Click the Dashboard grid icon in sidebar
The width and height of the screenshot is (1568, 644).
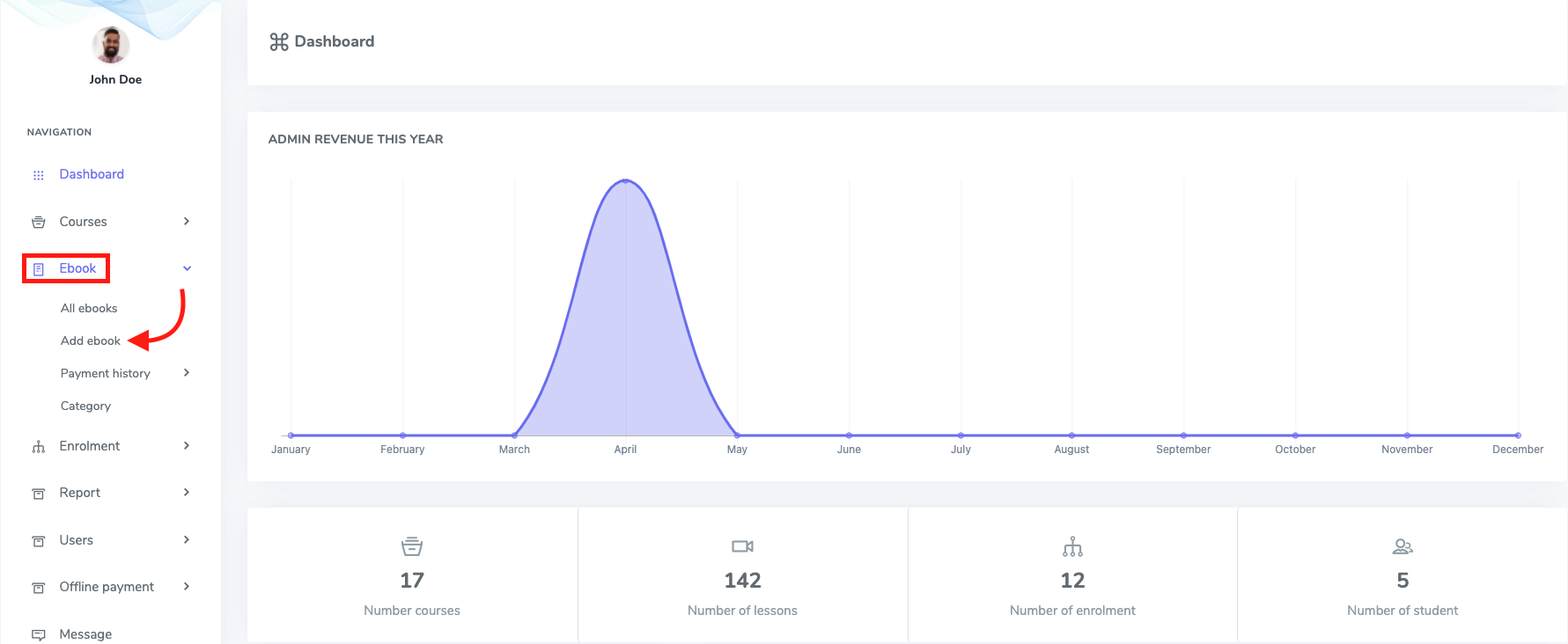pos(38,175)
